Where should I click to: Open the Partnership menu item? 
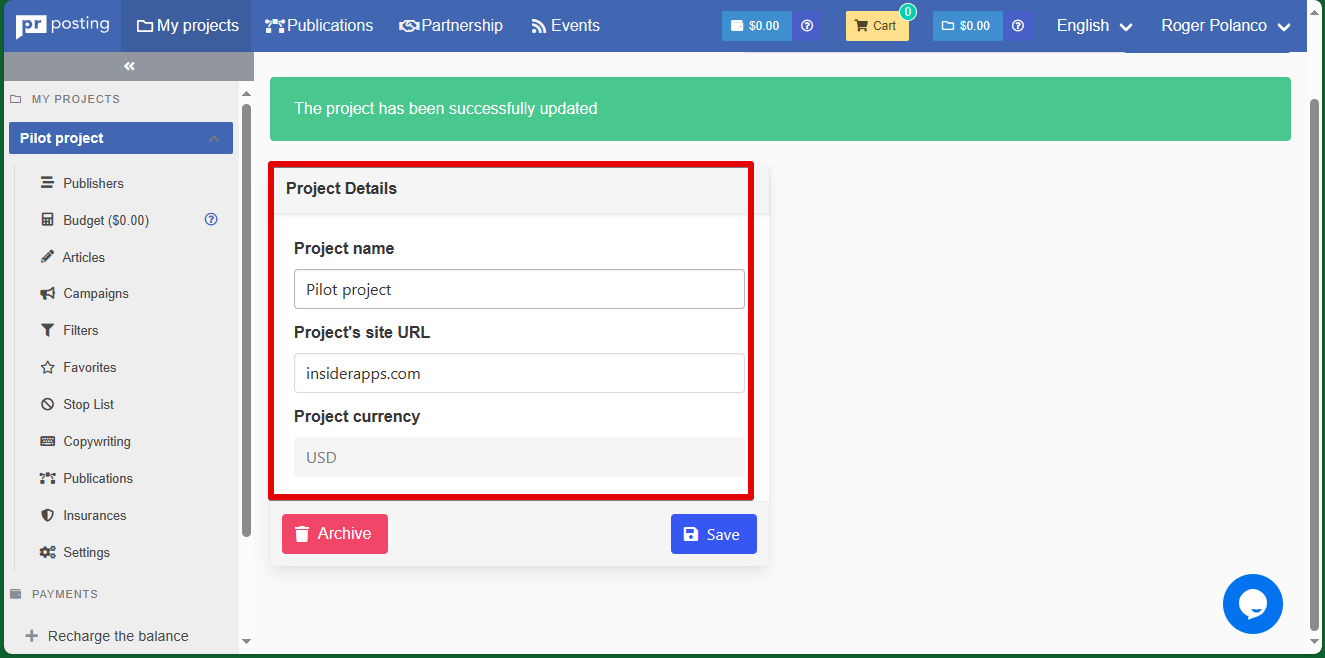coord(451,26)
